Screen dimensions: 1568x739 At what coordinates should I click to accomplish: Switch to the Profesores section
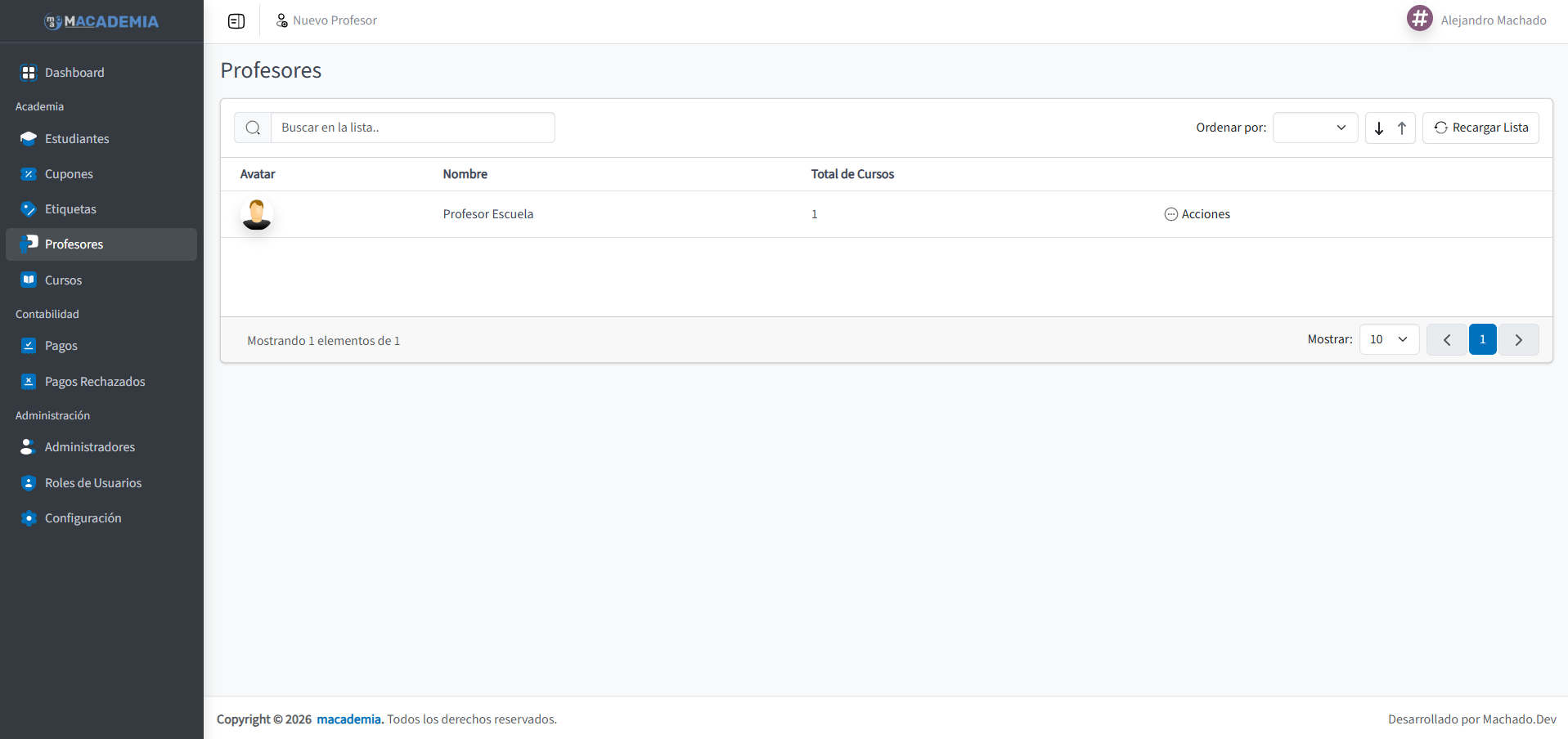(x=74, y=244)
